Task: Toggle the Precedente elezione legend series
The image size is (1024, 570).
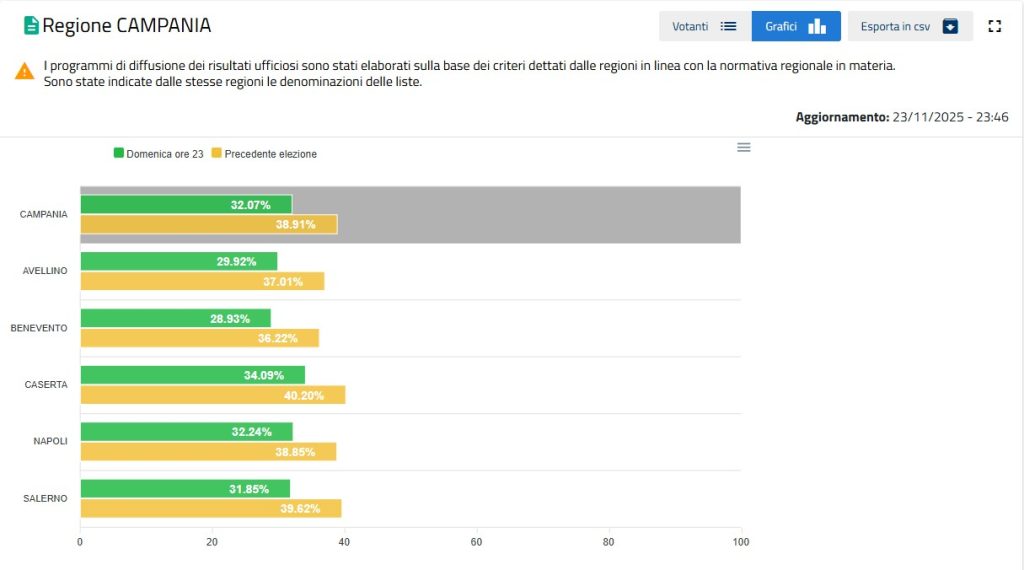Action: click(x=270, y=154)
